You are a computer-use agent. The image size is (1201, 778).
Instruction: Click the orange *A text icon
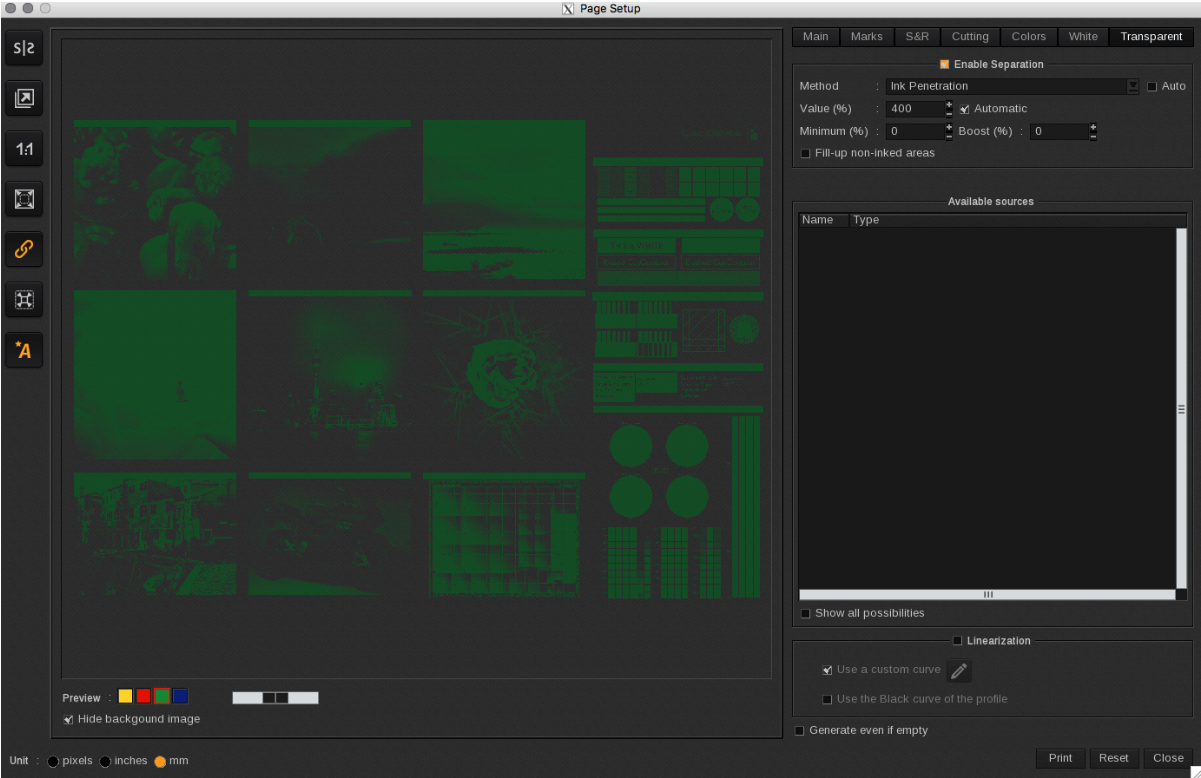(24, 349)
